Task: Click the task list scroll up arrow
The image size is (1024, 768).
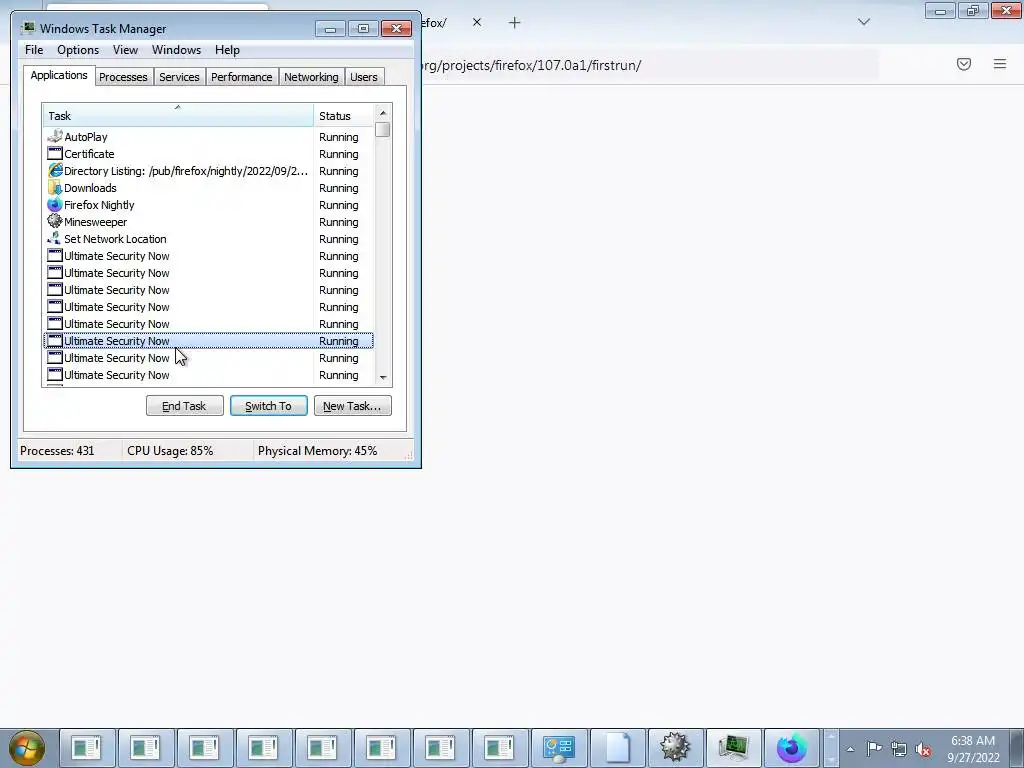Action: coord(383,113)
